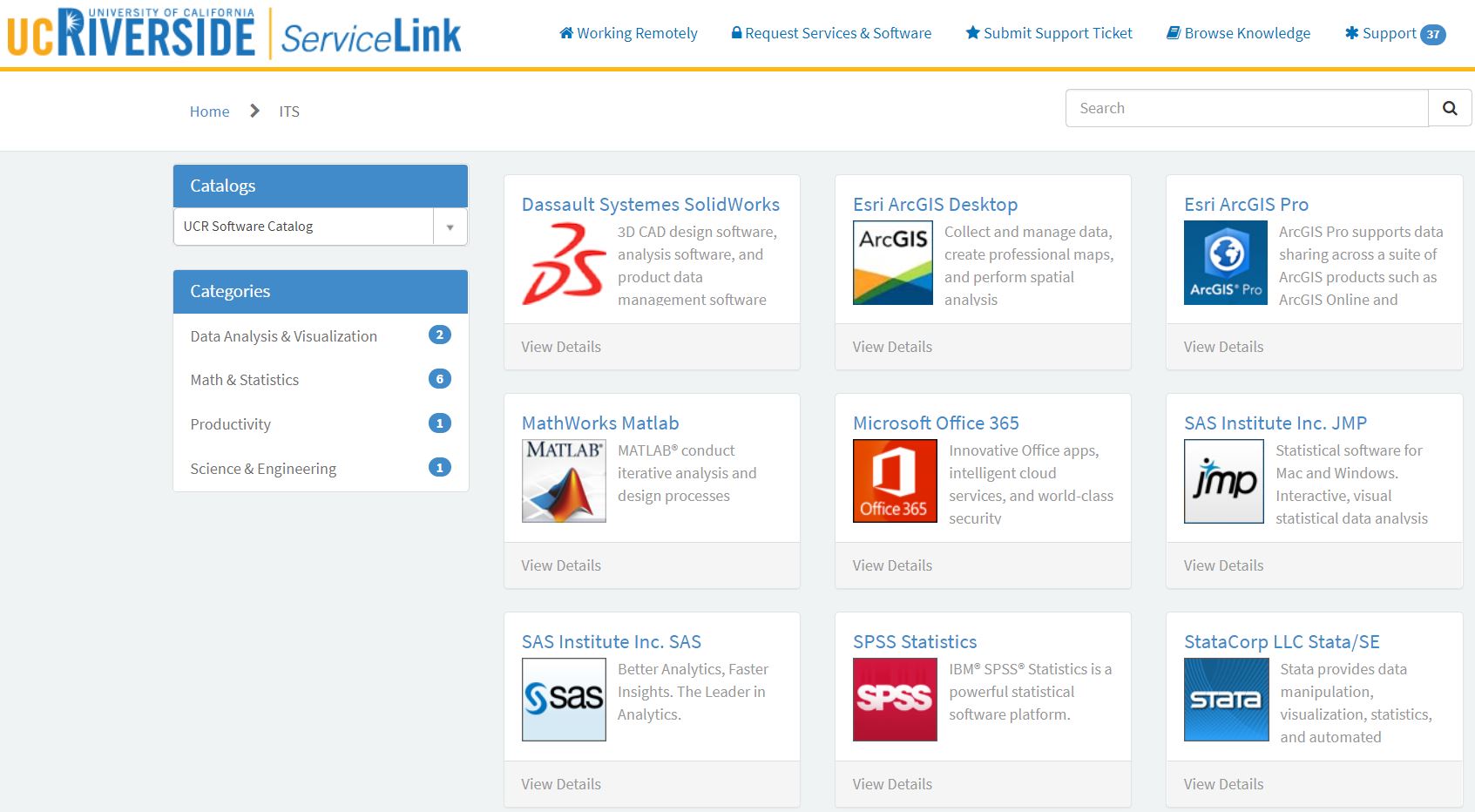The width and height of the screenshot is (1475, 812).
Task: Click the red SPSS logo
Action: pos(895,700)
